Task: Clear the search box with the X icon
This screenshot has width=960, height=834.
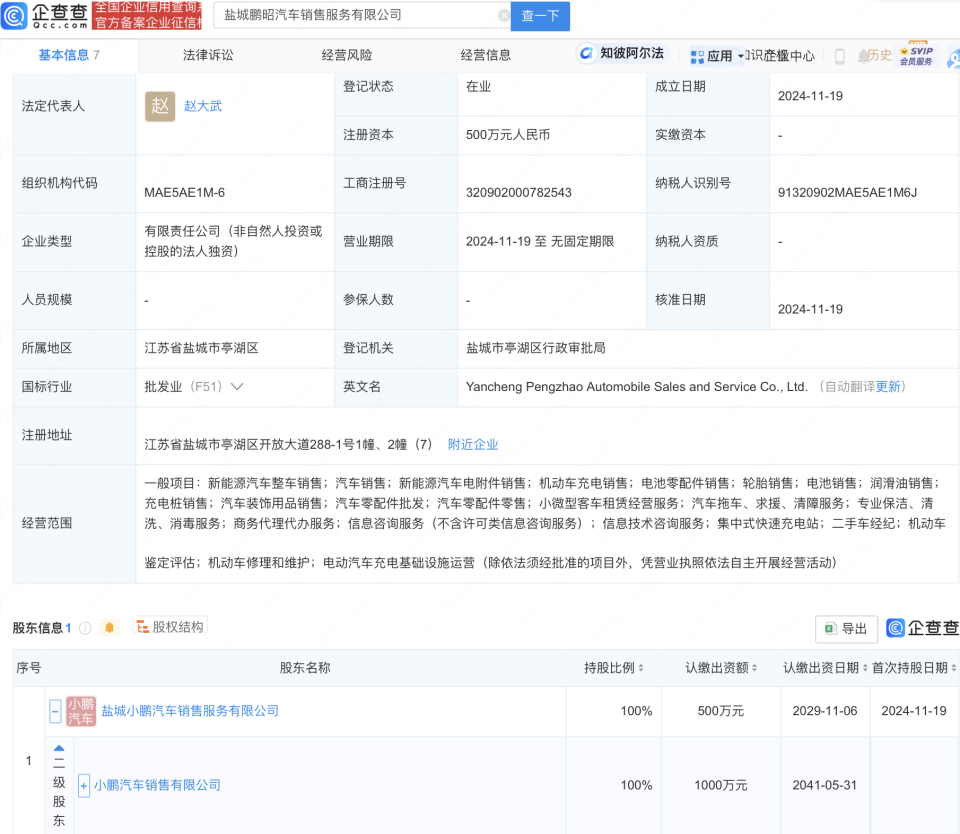Action: 504,15
